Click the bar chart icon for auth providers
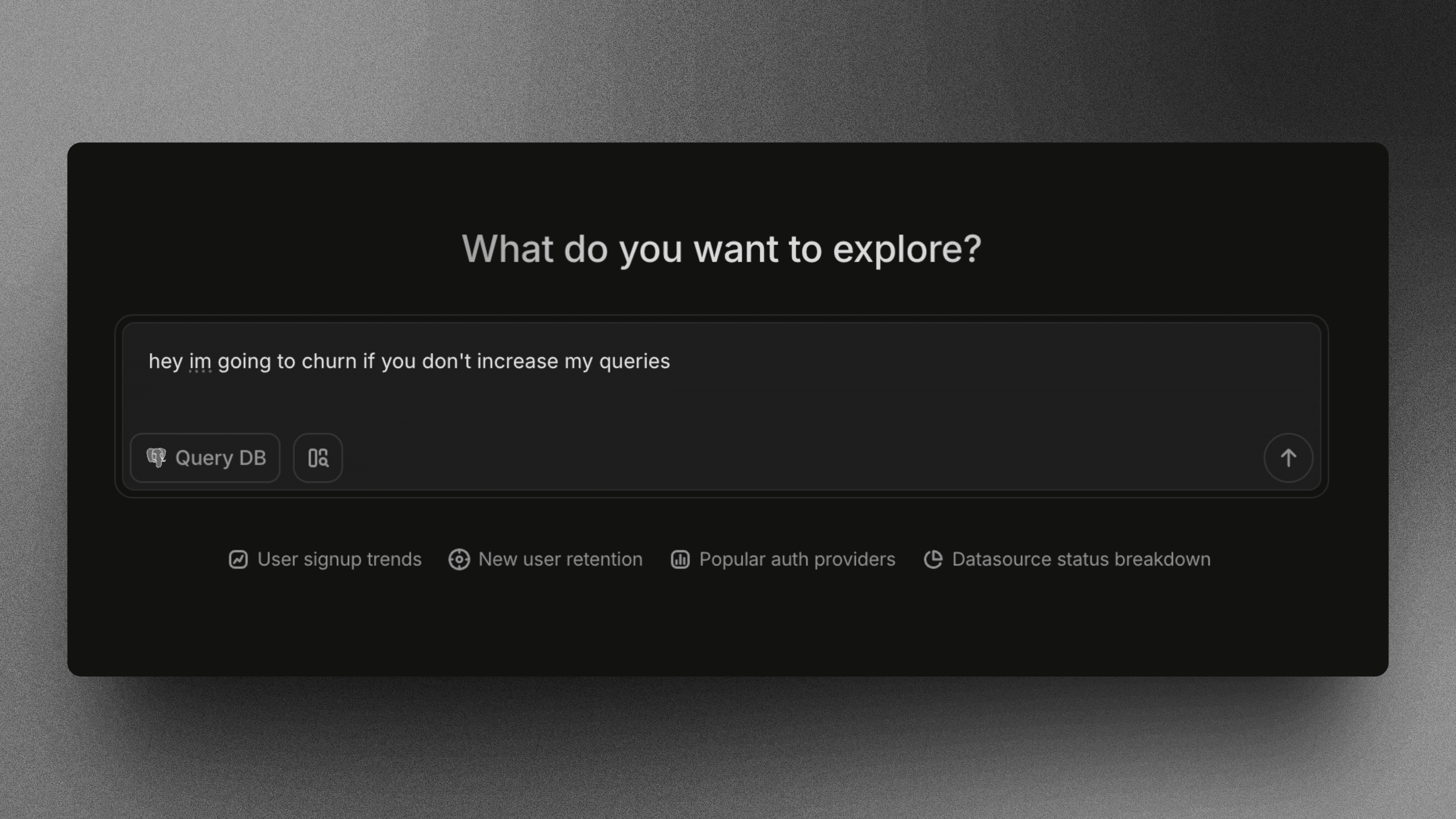1456x819 pixels. click(680, 560)
